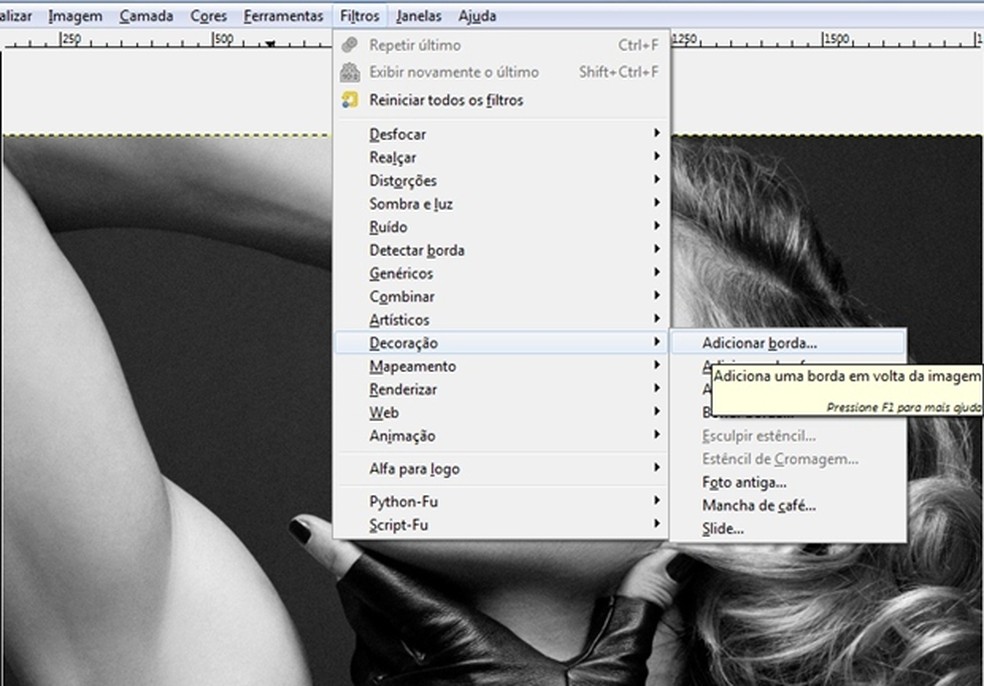Open the Ajuda menu
The height and width of the screenshot is (686, 984).
click(477, 15)
